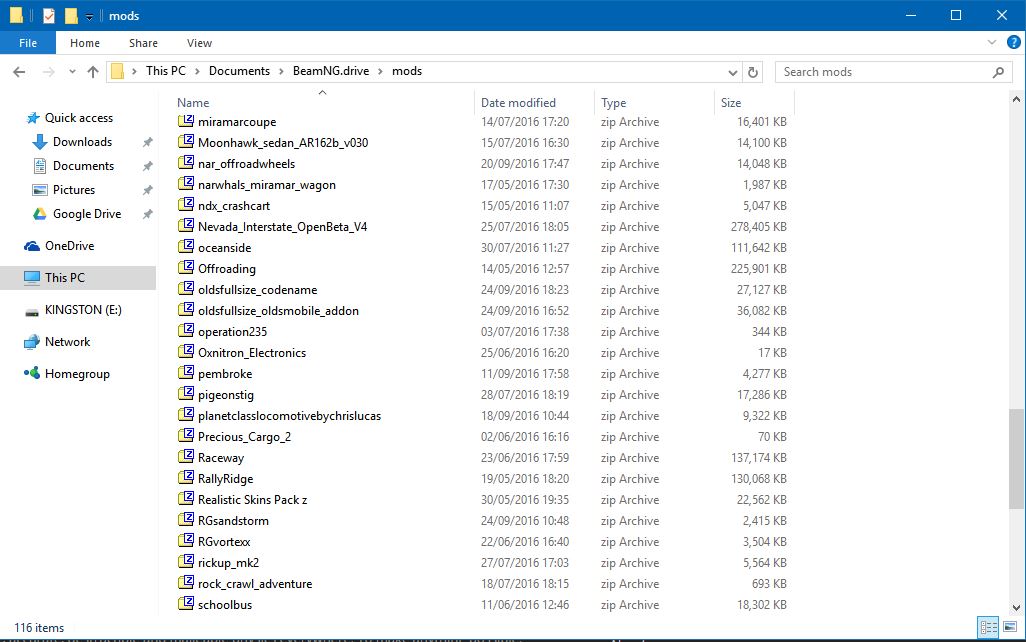Select the Raceway zip icon

(186, 456)
